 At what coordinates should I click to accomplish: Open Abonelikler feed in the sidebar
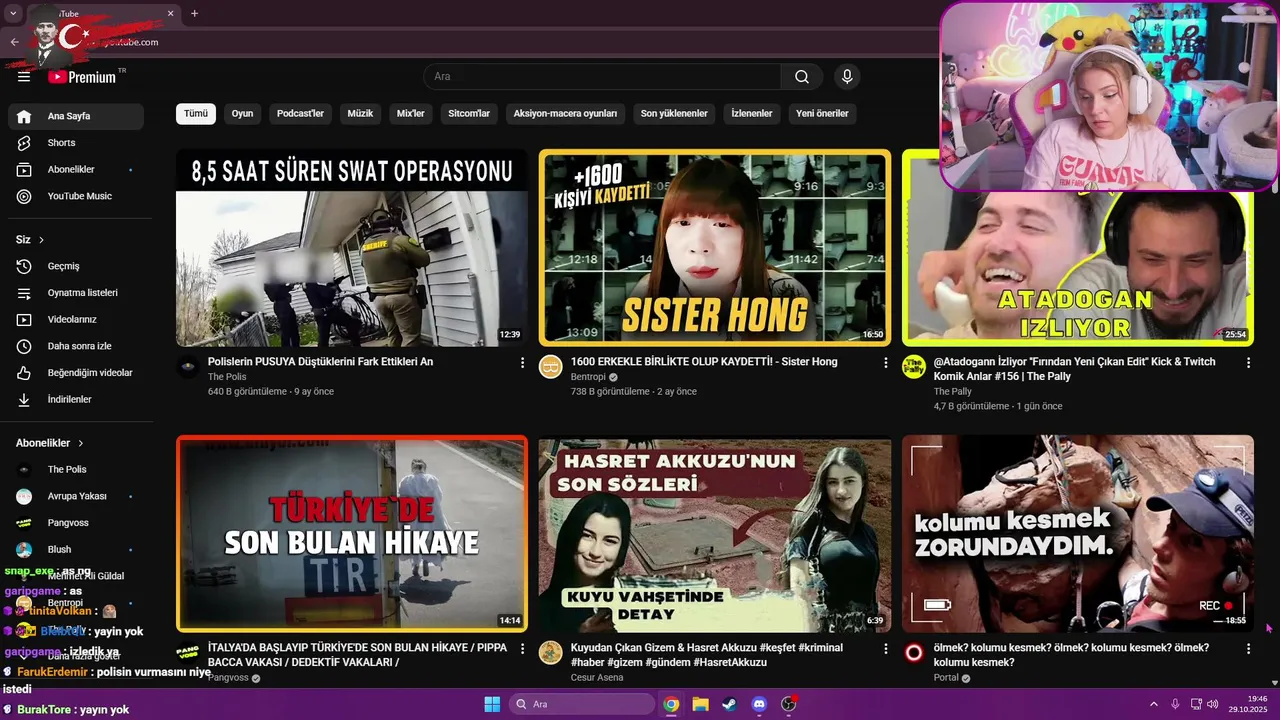[76, 170]
